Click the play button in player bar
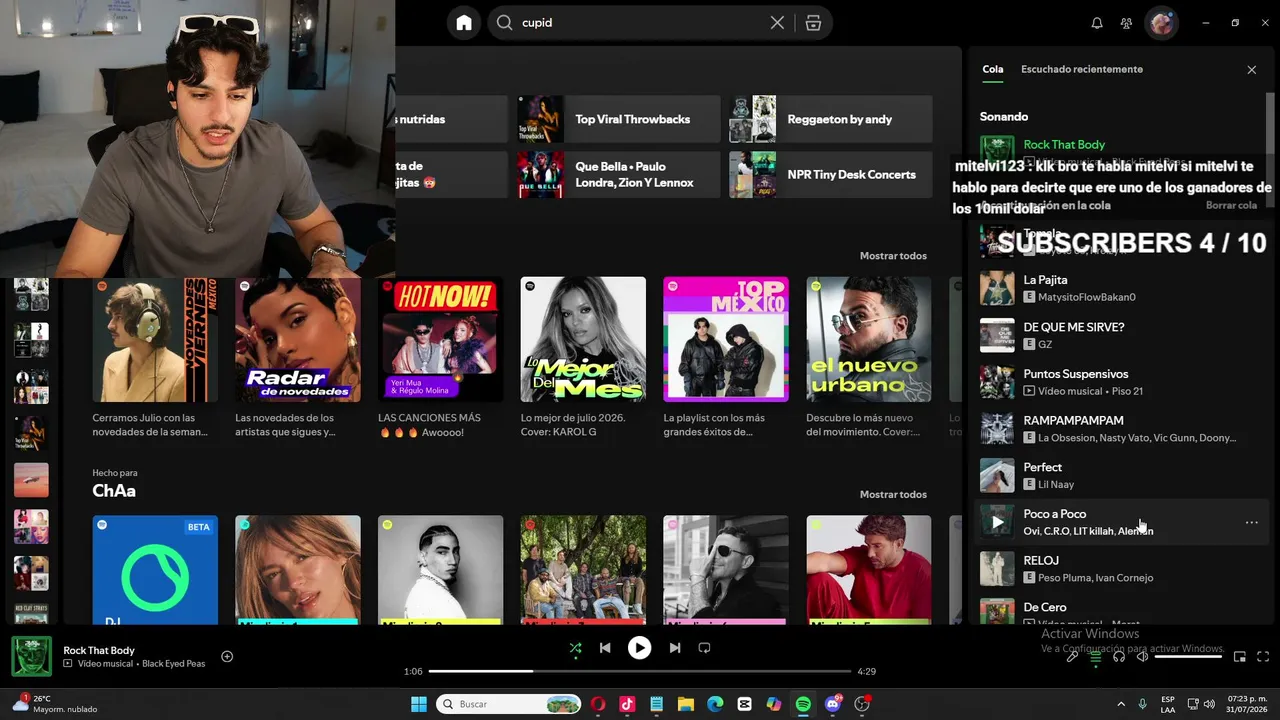Image resolution: width=1280 pixels, height=720 pixels. pyautogui.click(x=639, y=648)
